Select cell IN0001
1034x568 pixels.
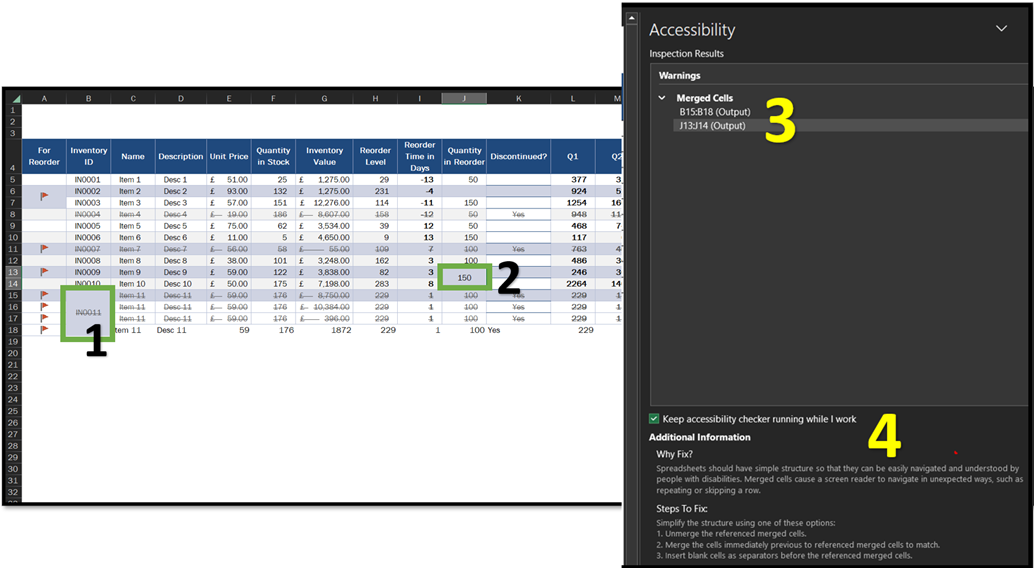point(88,180)
